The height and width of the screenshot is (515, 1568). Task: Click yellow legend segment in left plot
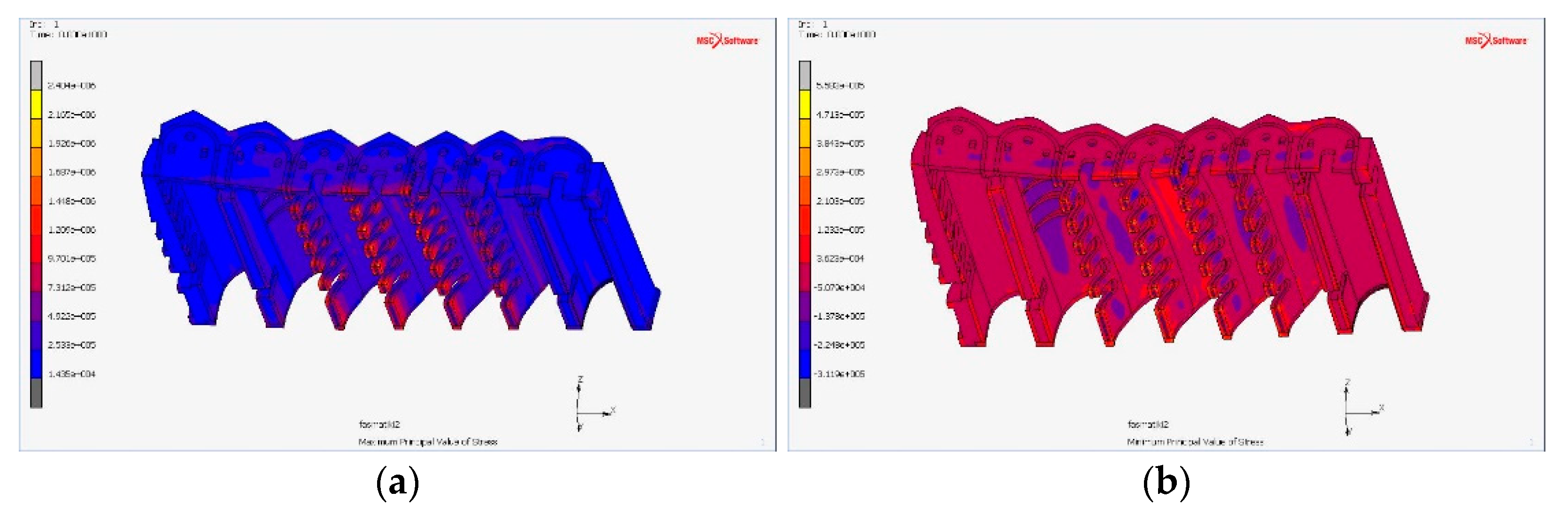[x=37, y=104]
